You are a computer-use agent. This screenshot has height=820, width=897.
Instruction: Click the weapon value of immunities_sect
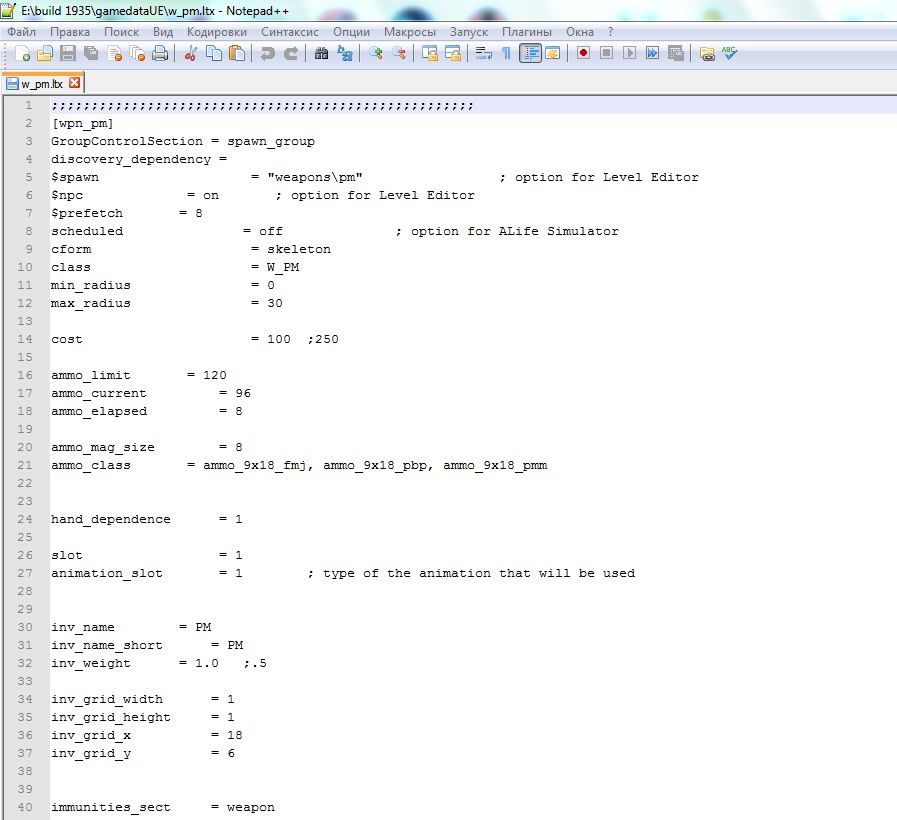tap(251, 807)
